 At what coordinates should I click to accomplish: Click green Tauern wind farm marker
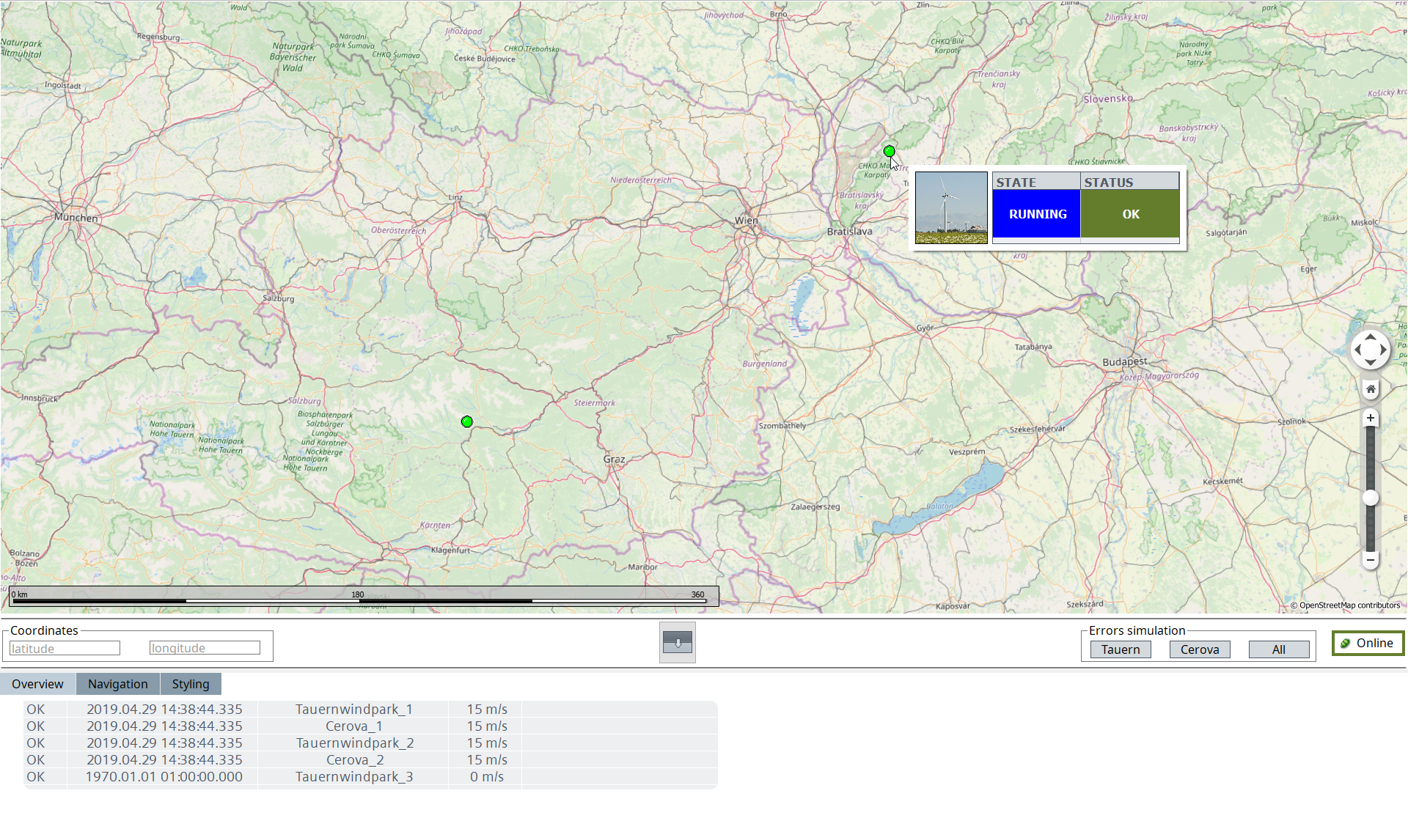467,421
